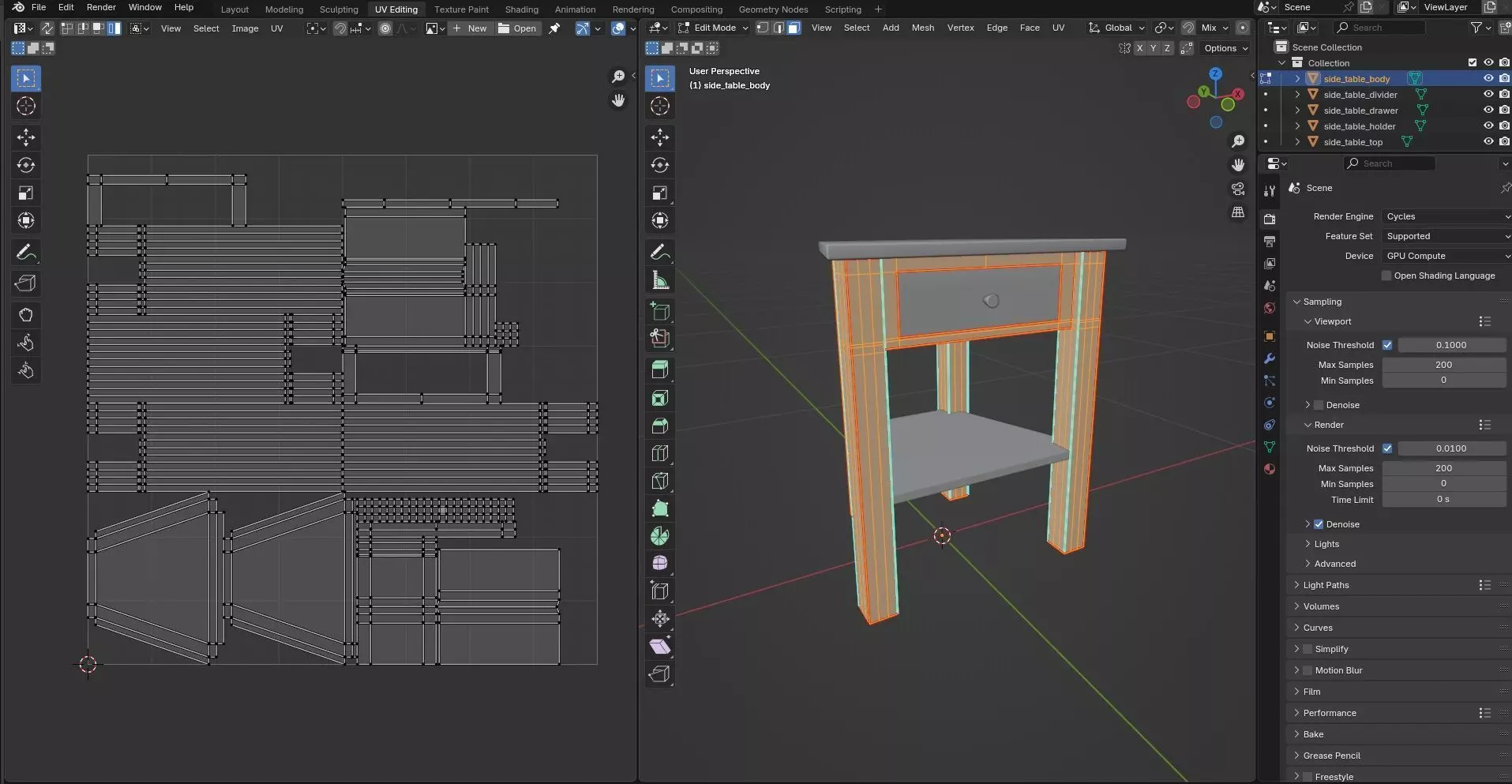Screen dimensions: 1512x784
Task: Switch to the Shading workspace tab
Action: pyautogui.click(x=521, y=9)
